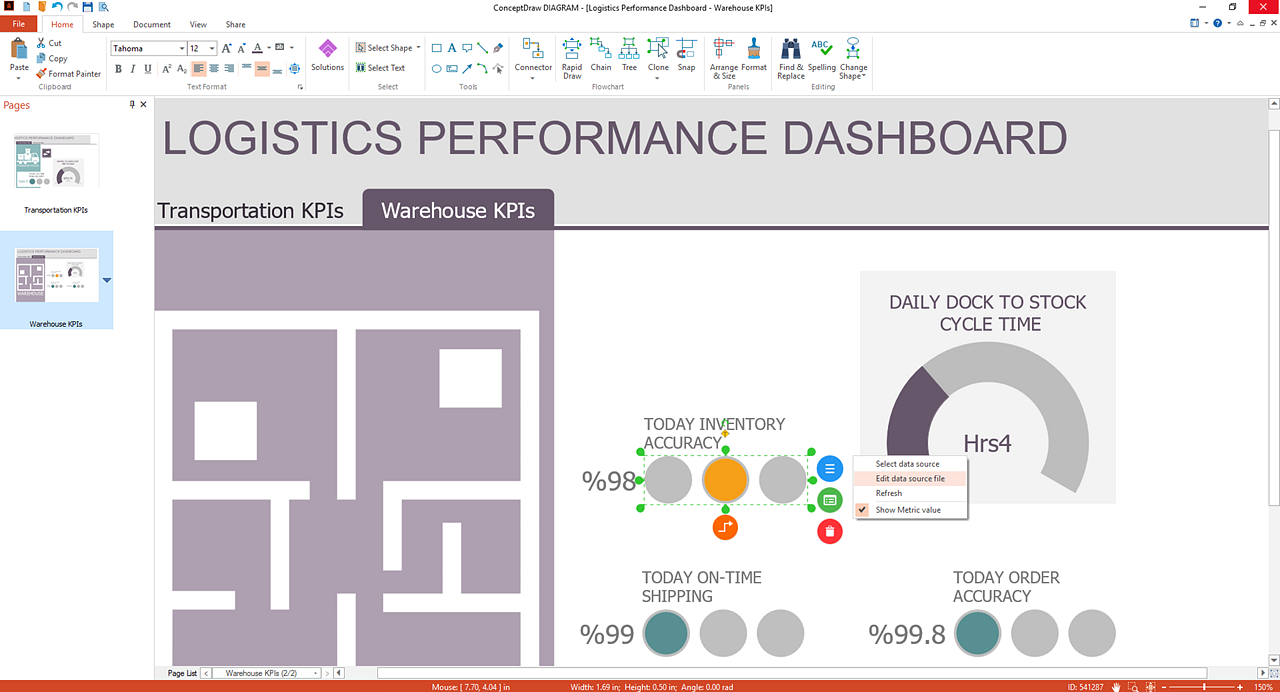1280x692 pixels.
Task: Set text alignment to center
Action: 214,69
